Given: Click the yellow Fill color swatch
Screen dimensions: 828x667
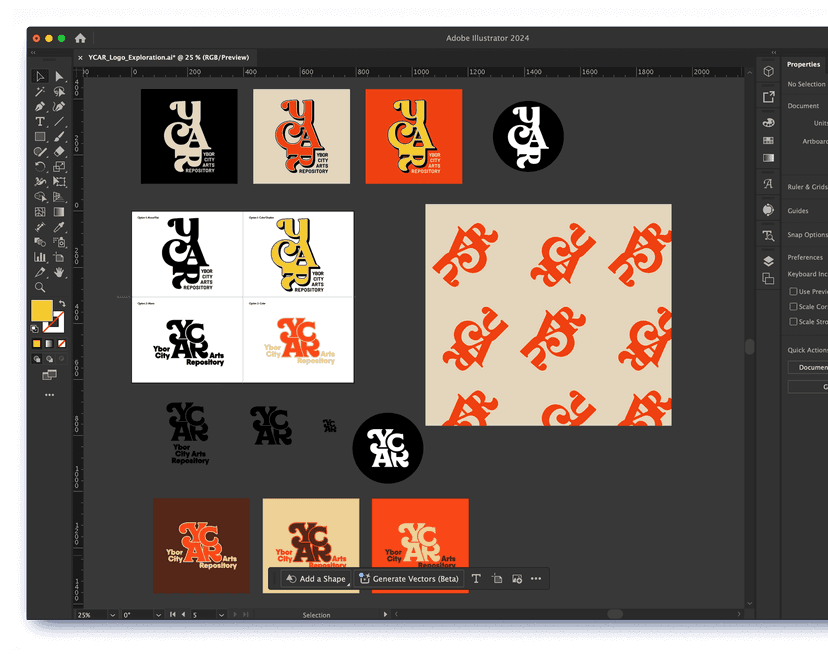Looking at the screenshot, I should coord(42,311).
